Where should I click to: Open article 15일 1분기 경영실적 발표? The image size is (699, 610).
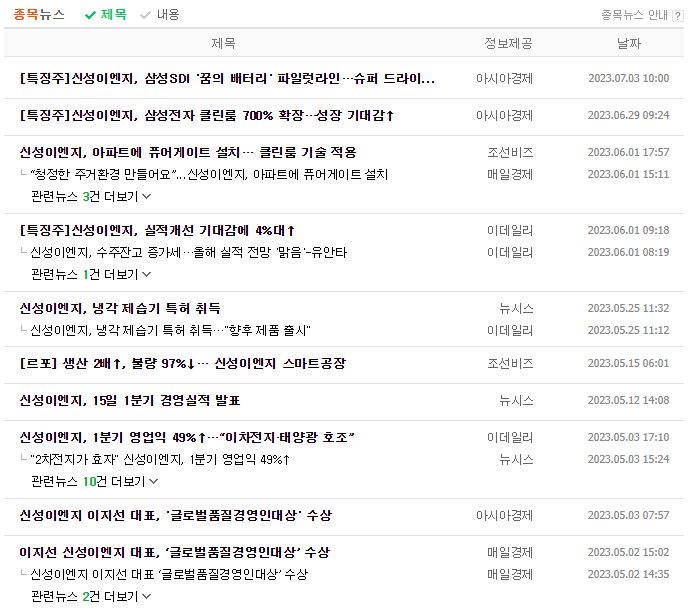click(130, 400)
